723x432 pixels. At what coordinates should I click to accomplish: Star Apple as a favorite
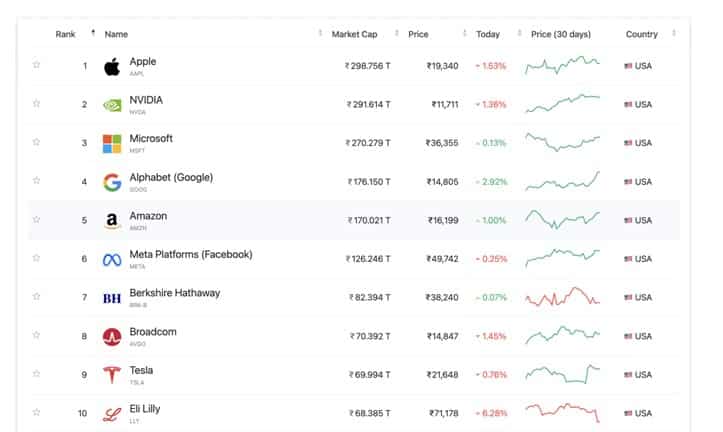(36, 65)
